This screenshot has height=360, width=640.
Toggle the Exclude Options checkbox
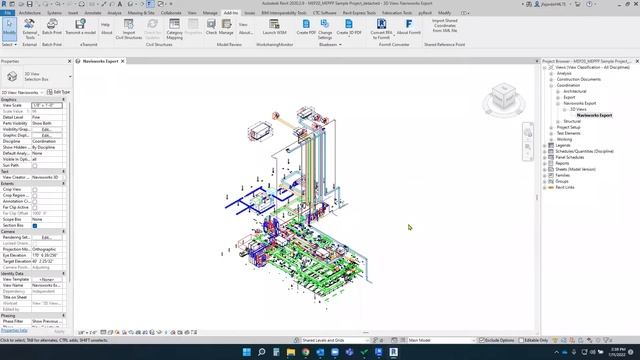pyautogui.click(x=481, y=340)
